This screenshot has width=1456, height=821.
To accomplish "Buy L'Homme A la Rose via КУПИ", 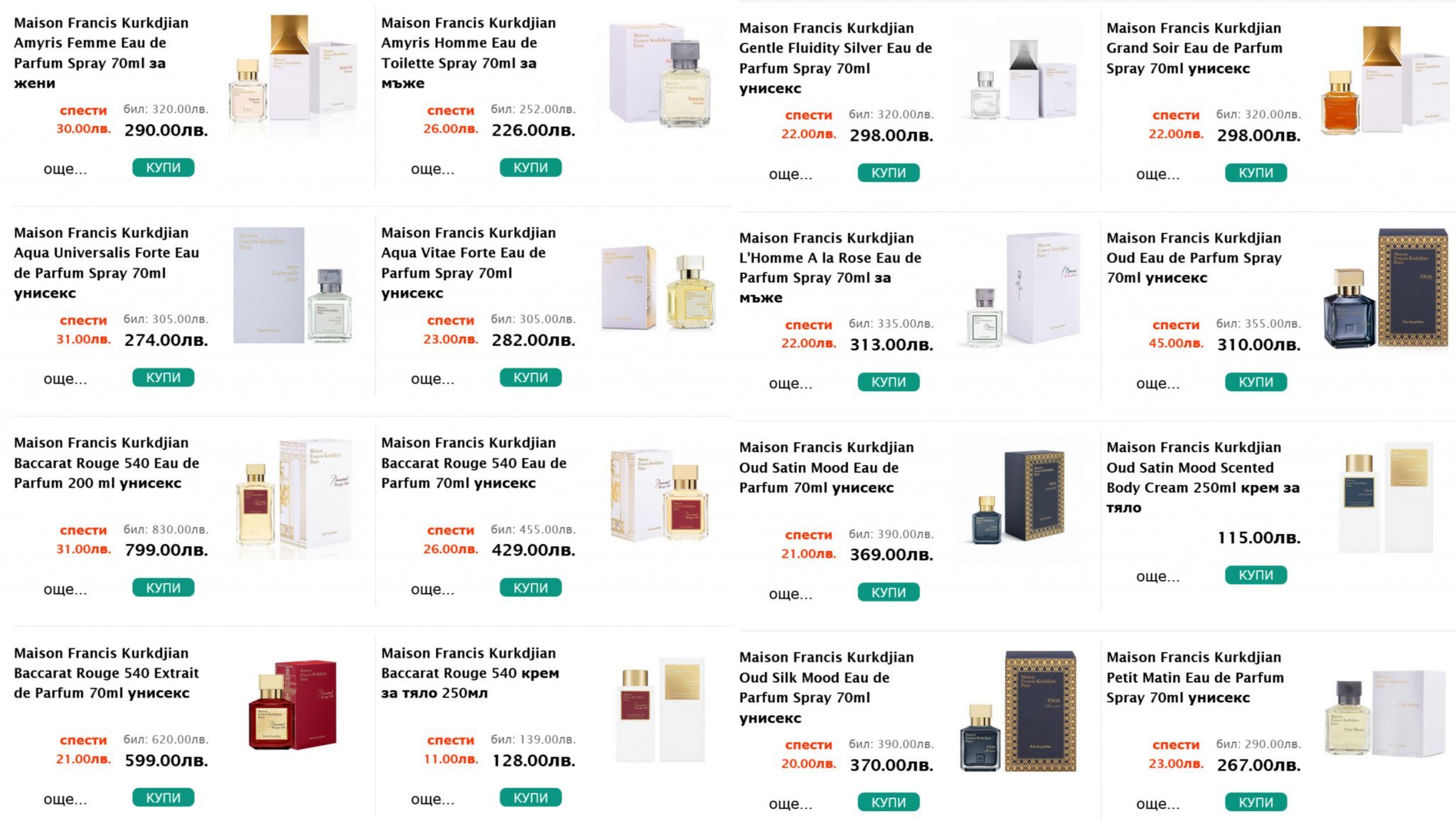I will (x=888, y=382).
